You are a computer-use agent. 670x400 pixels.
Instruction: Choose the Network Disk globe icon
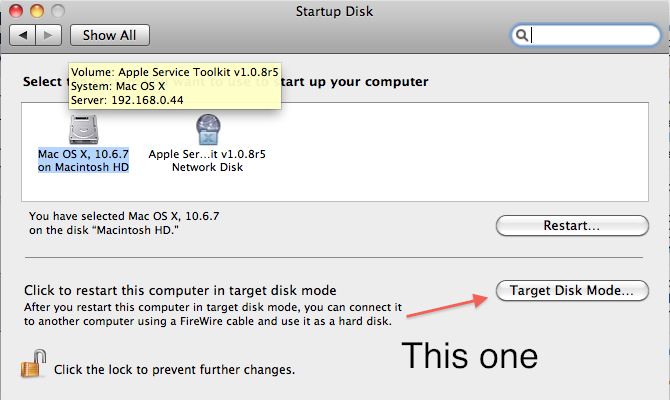coord(208,129)
